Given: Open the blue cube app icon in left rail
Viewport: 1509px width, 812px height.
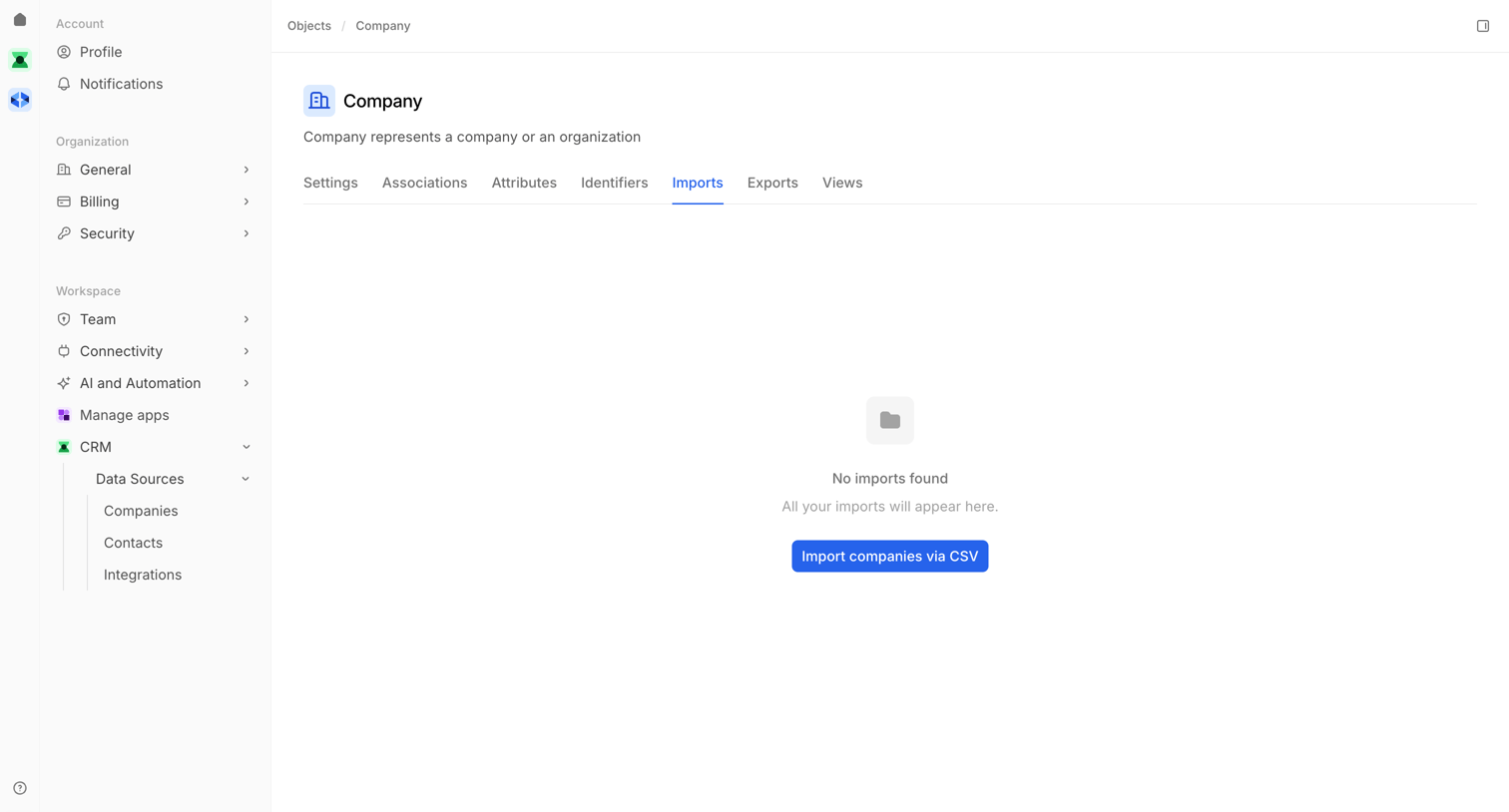Looking at the screenshot, I should point(20,100).
